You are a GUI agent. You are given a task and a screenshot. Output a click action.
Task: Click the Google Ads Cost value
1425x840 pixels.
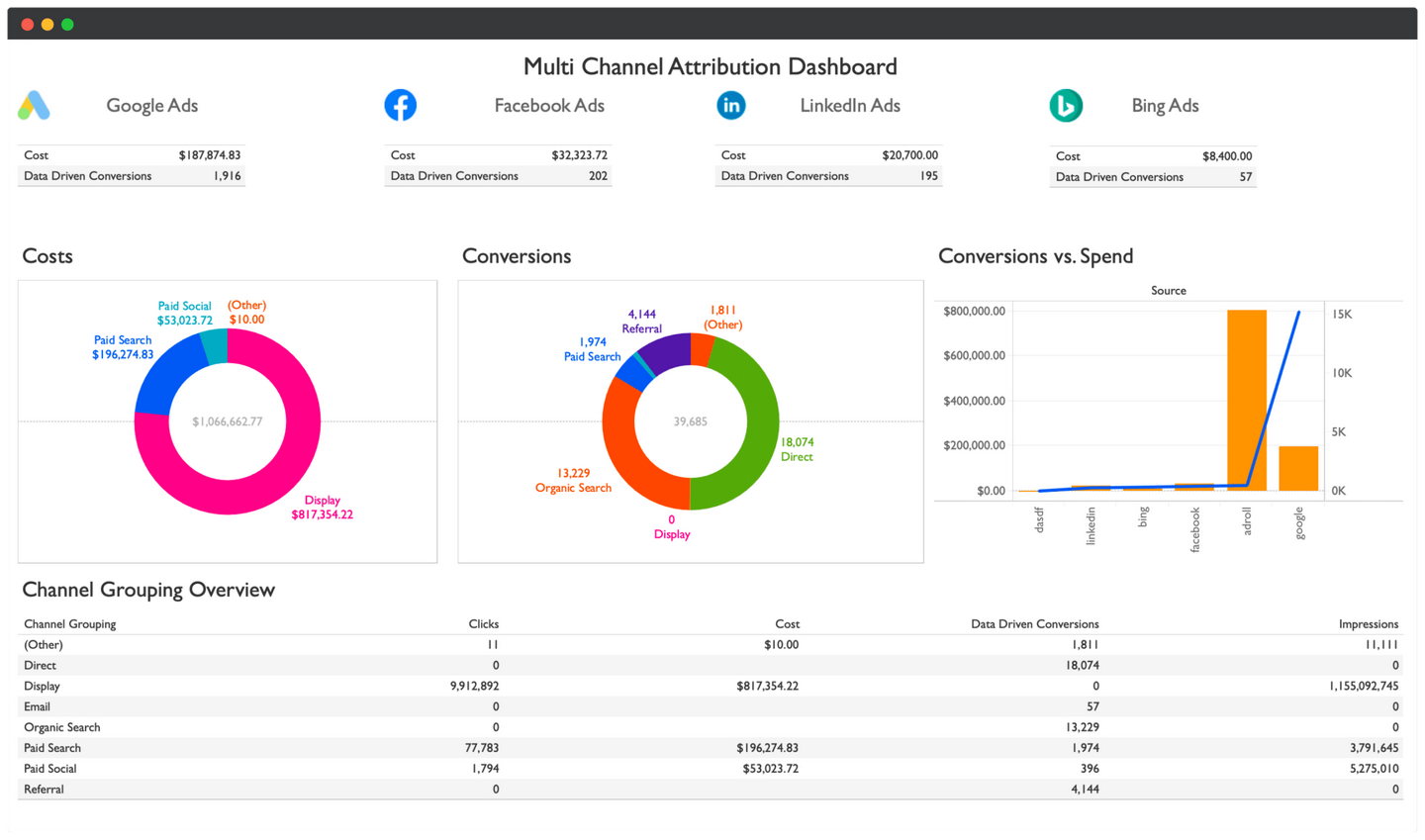click(211, 154)
